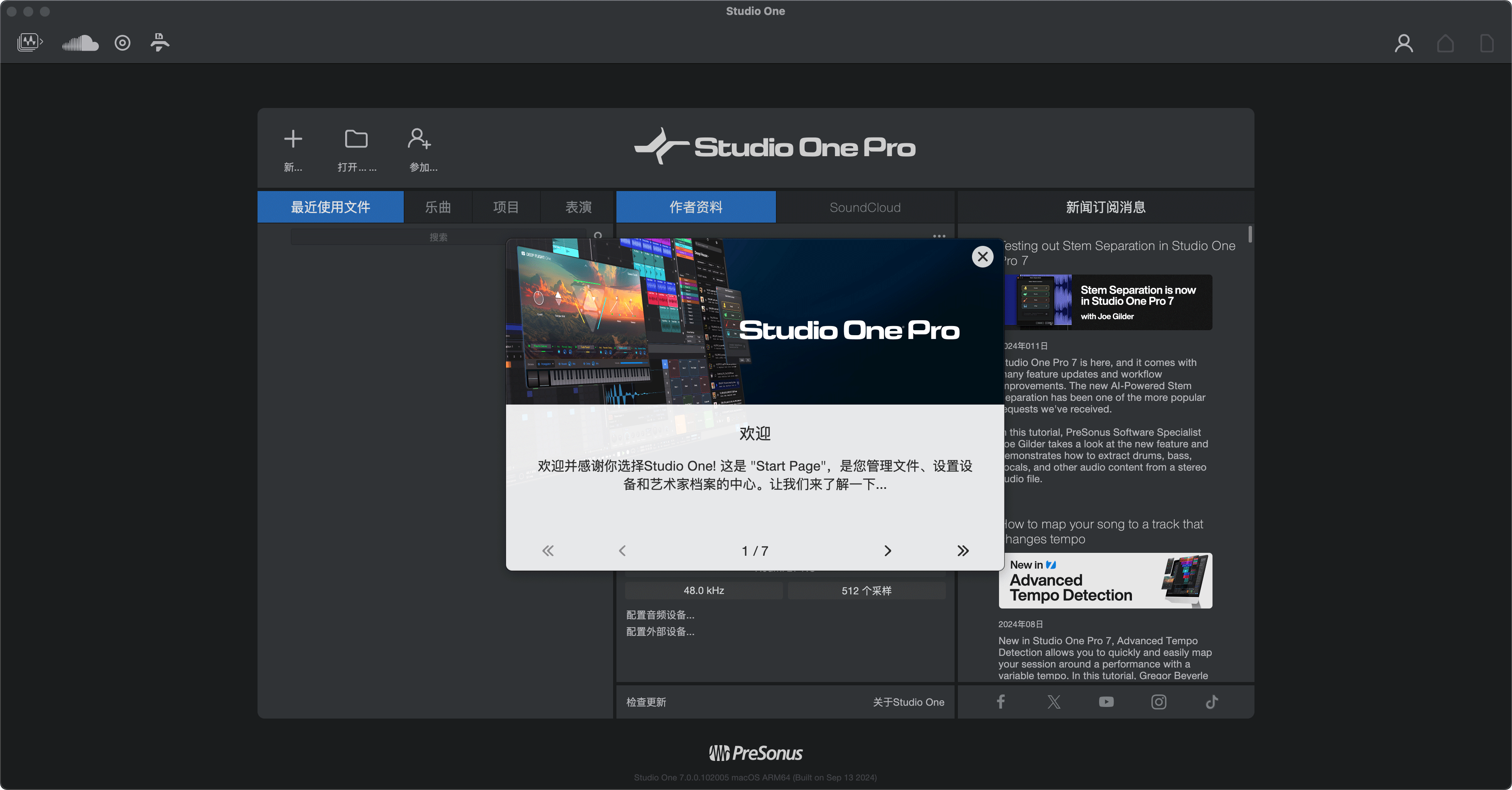
Task: Click the add-person join icon
Action: coord(420,139)
